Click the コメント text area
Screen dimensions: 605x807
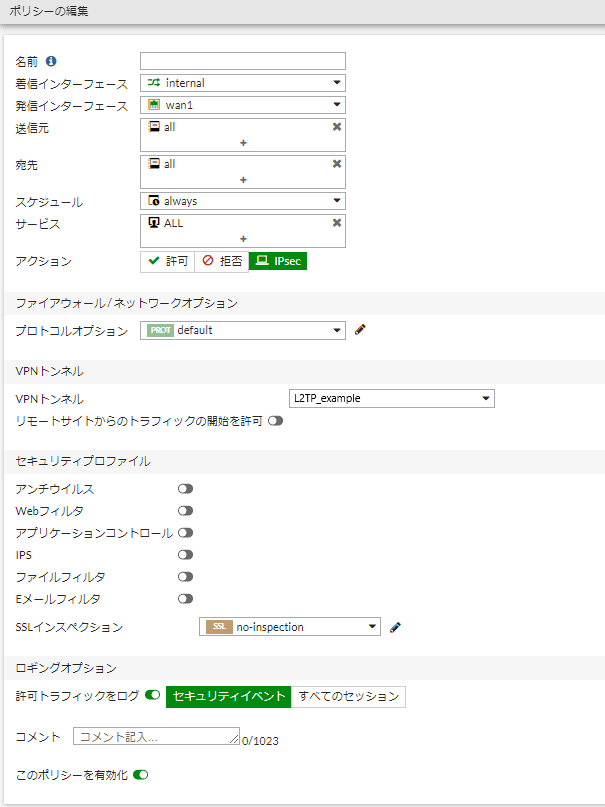[156, 736]
